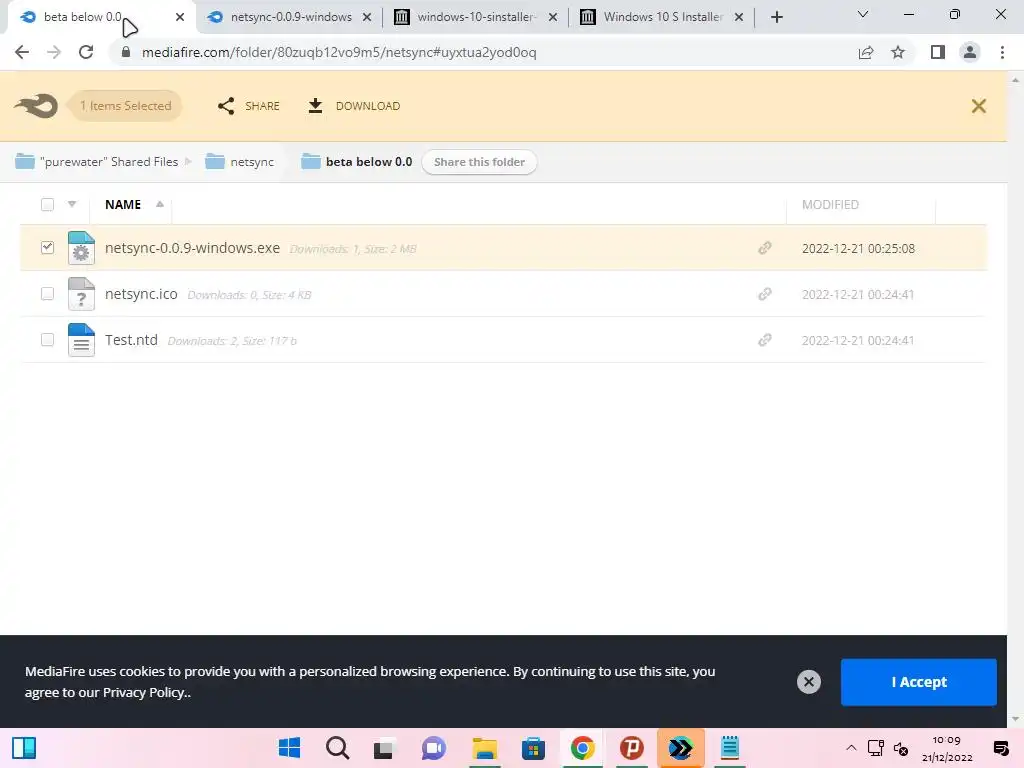Switch to the windows-10-sinstaller tab
Viewport: 1024px width, 768px height.
pos(476,17)
